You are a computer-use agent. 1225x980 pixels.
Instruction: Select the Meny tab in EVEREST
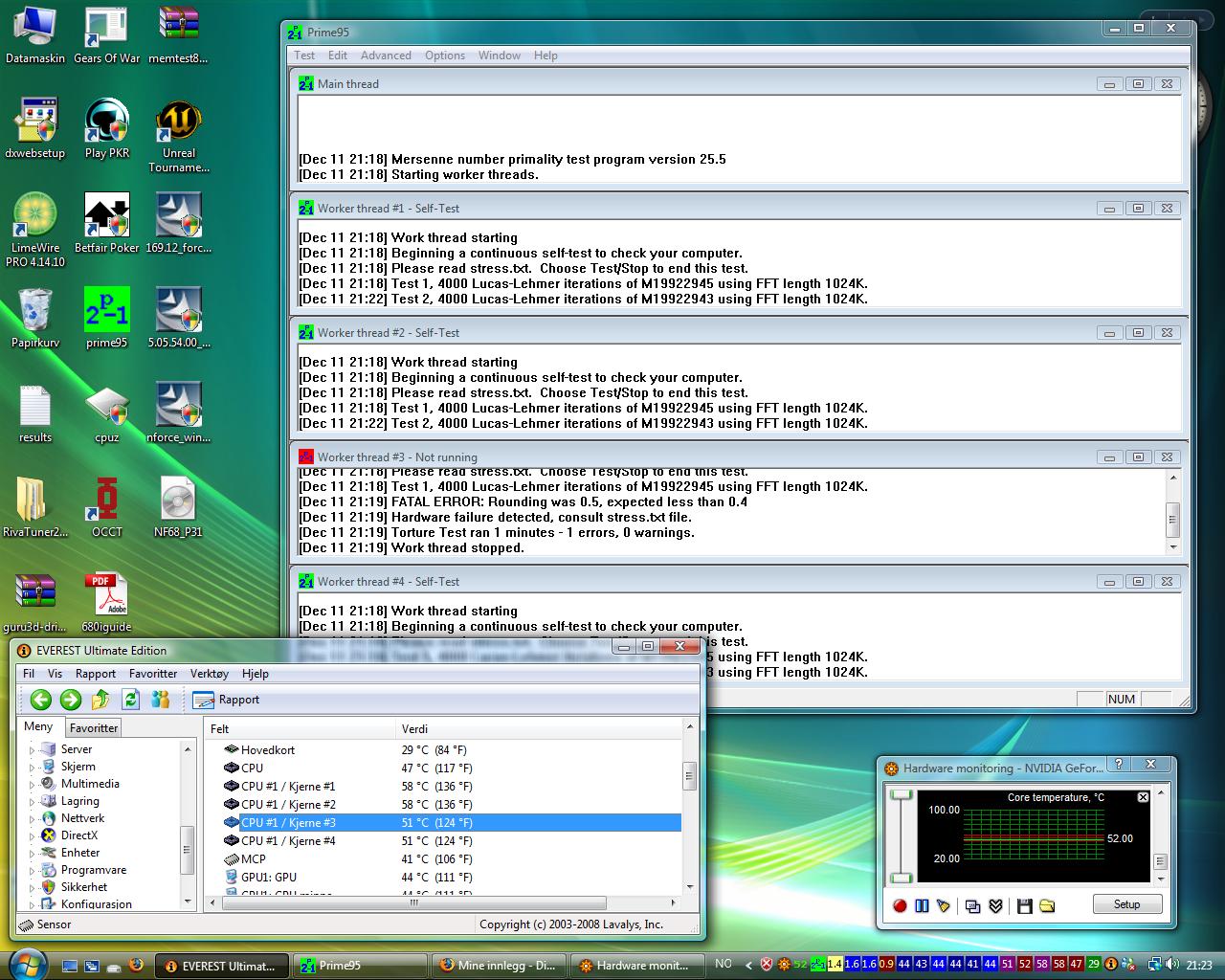[38, 726]
